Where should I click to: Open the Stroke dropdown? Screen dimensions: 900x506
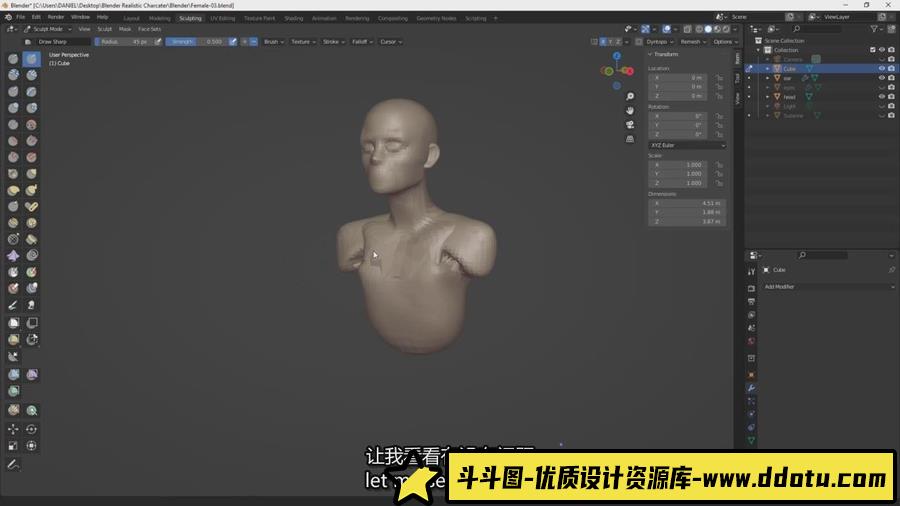(x=334, y=42)
